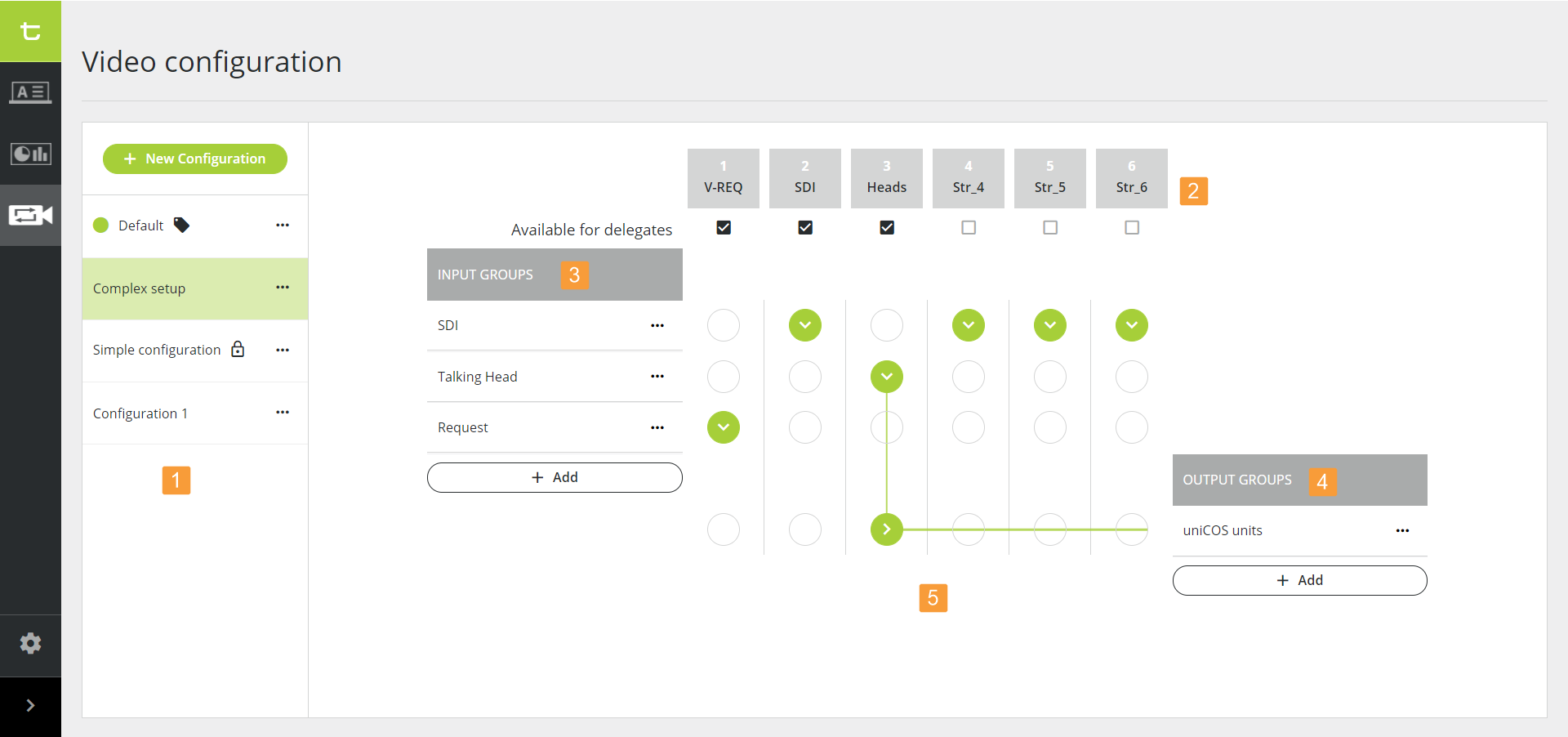Viewport: 1568px width, 737px height.
Task: Open uniCOS units output options menu
Action: (1402, 531)
